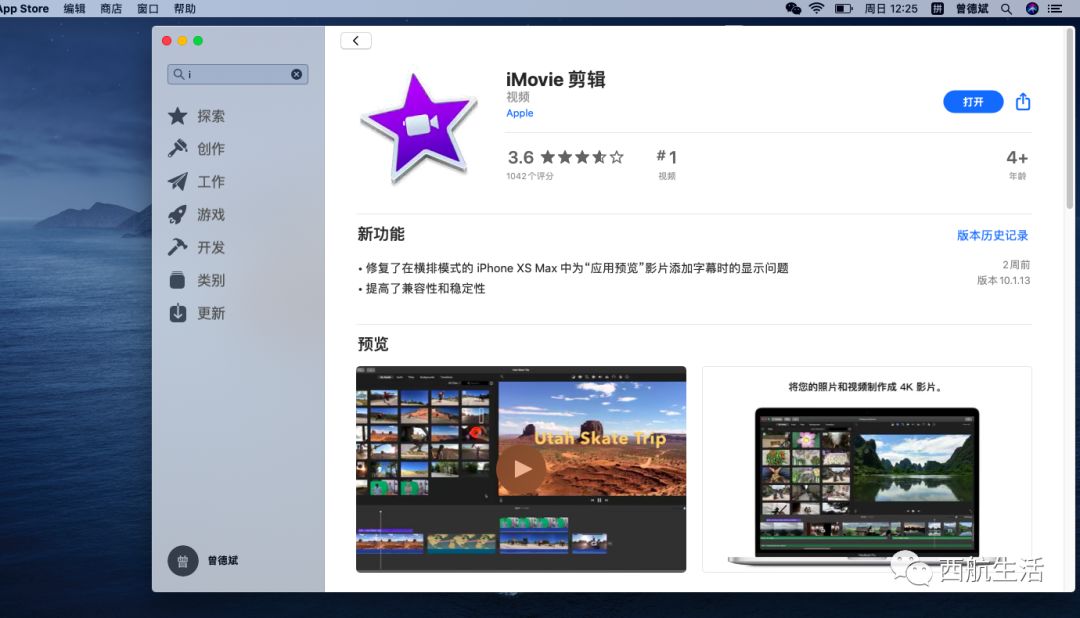Viewport: 1080px width, 618px height.
Task: Open the 类别 categories icon
Action: point(178,280)
